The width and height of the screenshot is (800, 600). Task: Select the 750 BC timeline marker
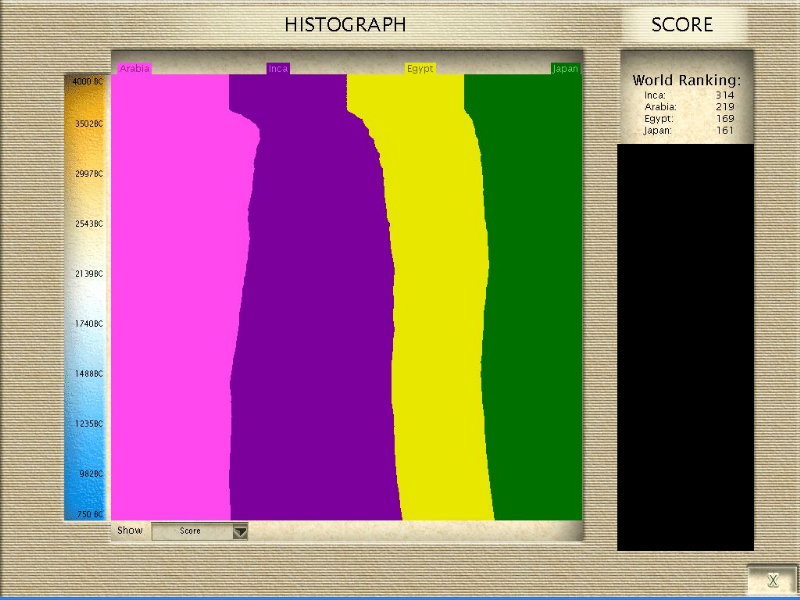[86, 514]
